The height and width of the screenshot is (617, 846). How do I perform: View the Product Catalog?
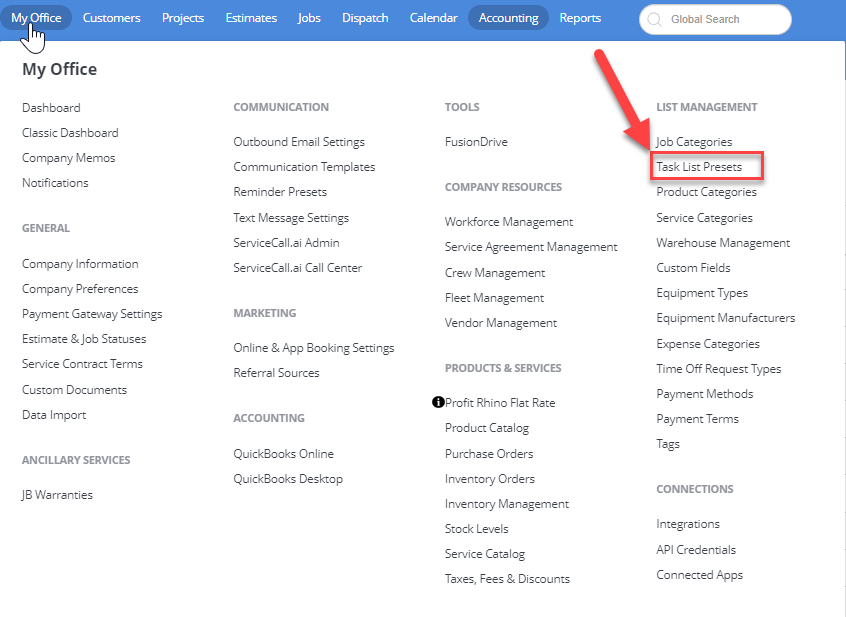tap(487, 428)
